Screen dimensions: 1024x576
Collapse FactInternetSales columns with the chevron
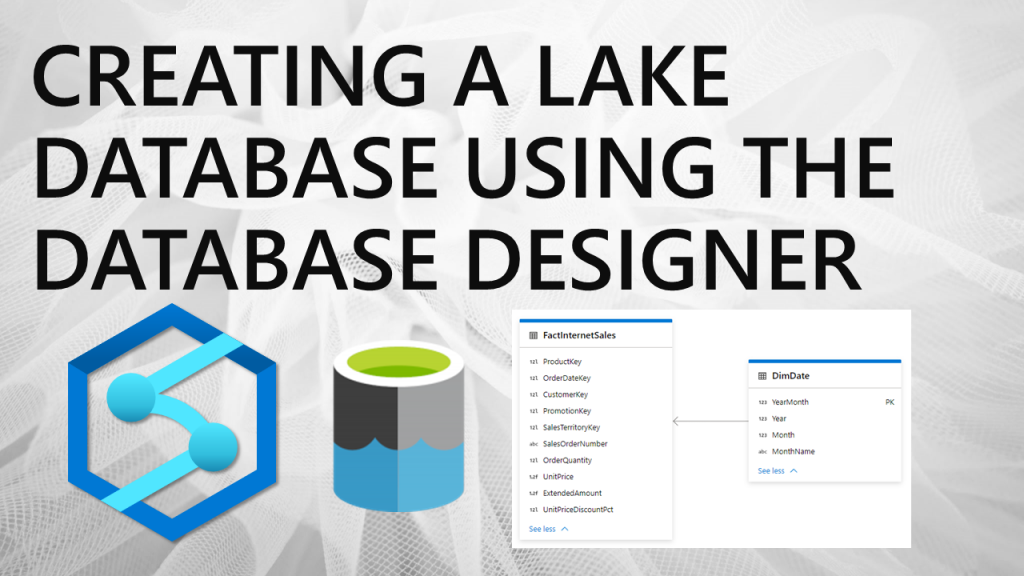(564, 528)
